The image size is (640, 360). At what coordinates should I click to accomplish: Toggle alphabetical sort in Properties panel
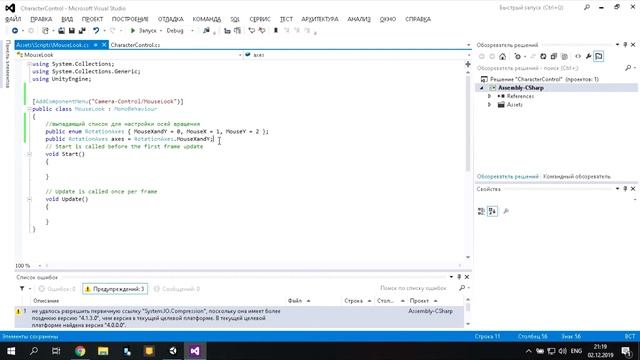(493, 211)
